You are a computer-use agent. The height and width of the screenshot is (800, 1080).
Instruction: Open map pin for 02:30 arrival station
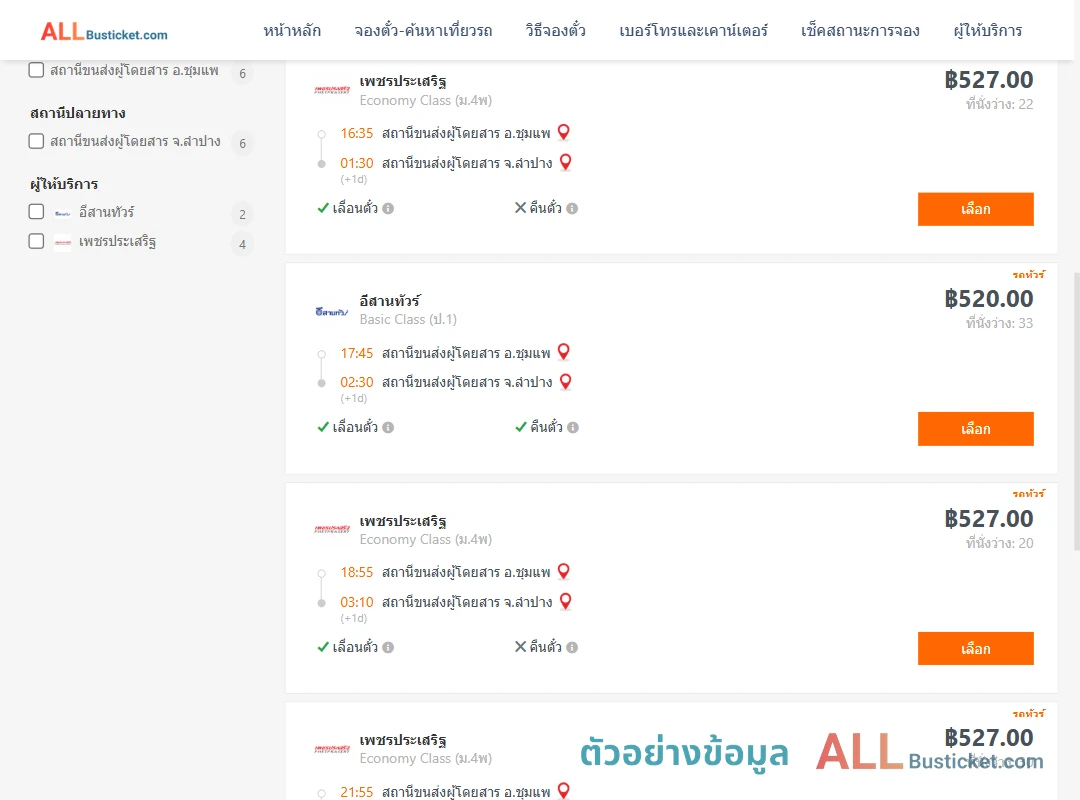565,381
